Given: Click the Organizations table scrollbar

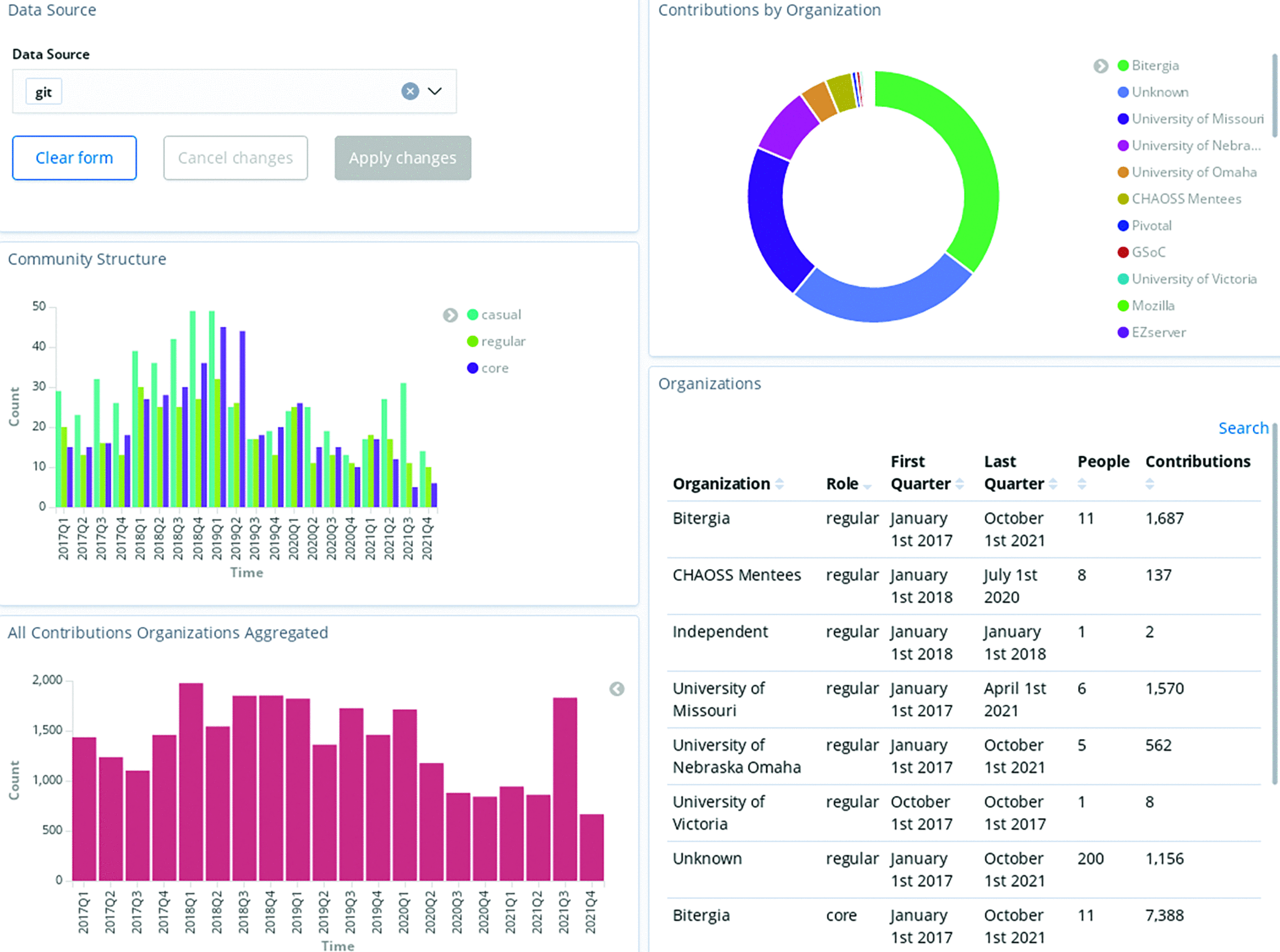Looking at the screenshot, I should [1275, 603].
